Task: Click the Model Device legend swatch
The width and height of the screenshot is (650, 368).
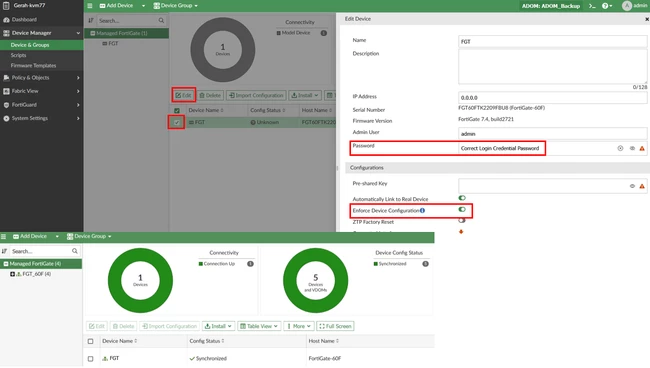Action: pos(279,33)
